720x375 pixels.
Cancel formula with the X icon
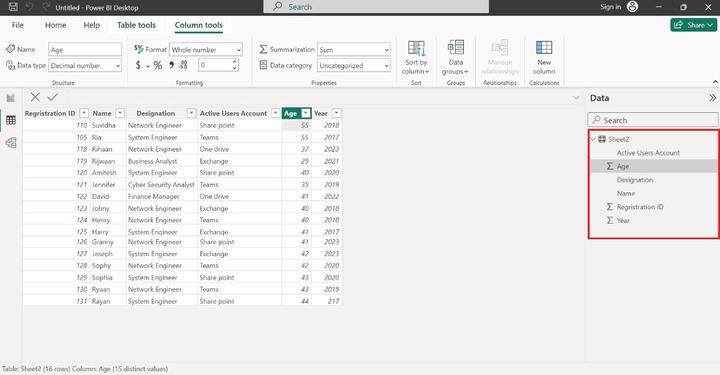[x=35, y=97]
